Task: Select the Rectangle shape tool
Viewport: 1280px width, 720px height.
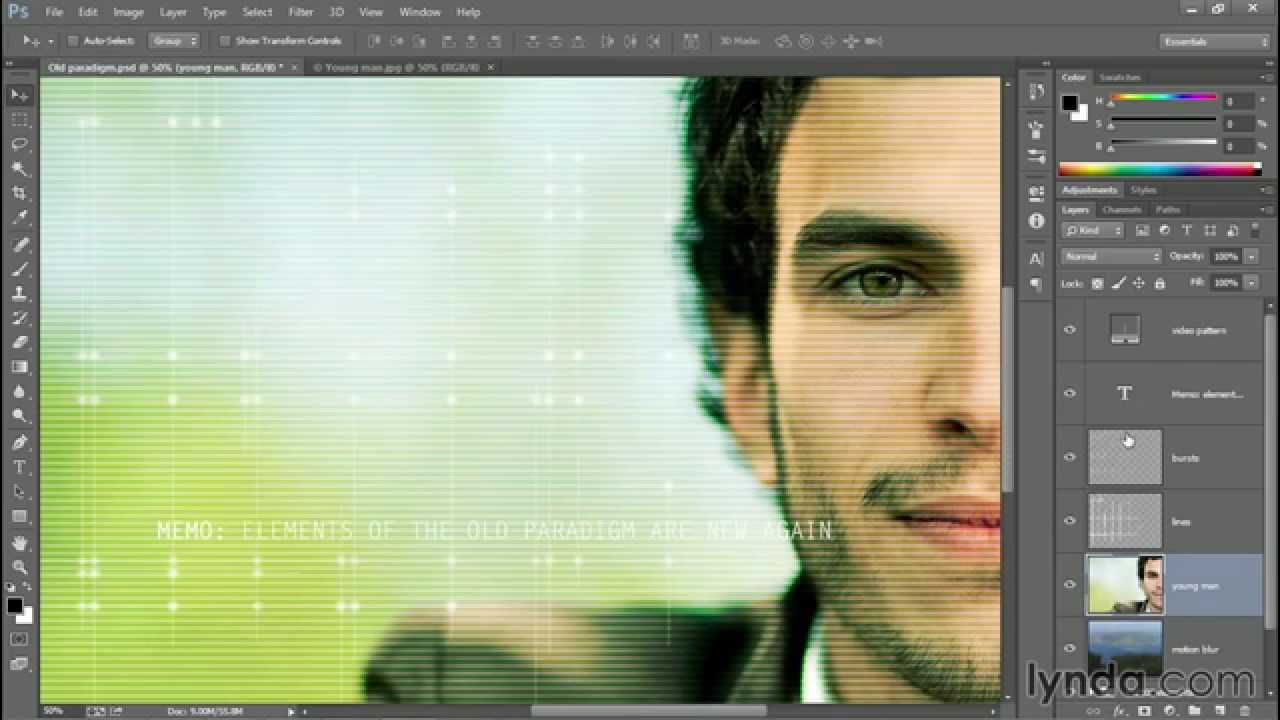Action: coord(19,517)
